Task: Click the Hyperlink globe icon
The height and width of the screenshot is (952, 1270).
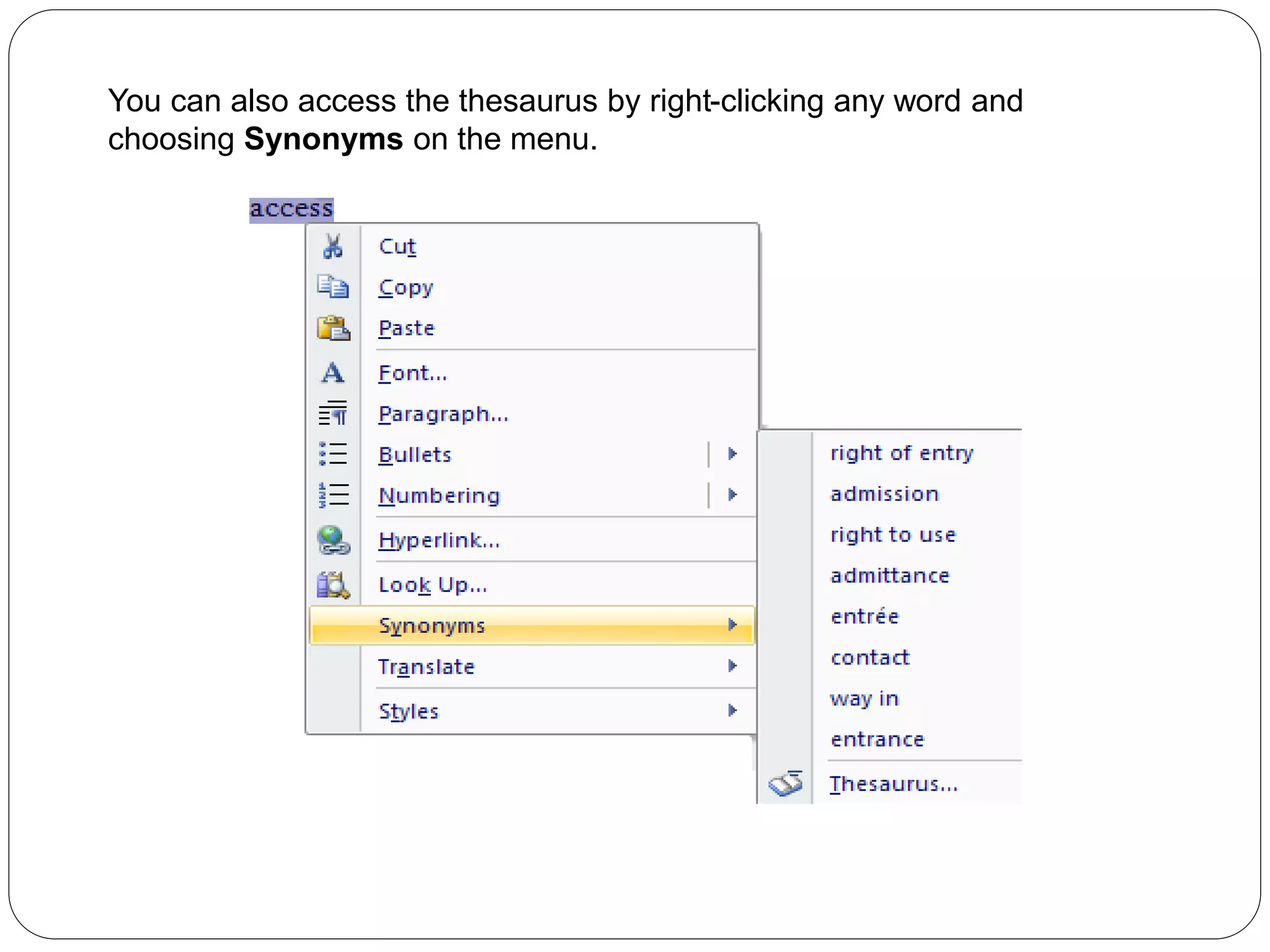Action: pos(333,540)
